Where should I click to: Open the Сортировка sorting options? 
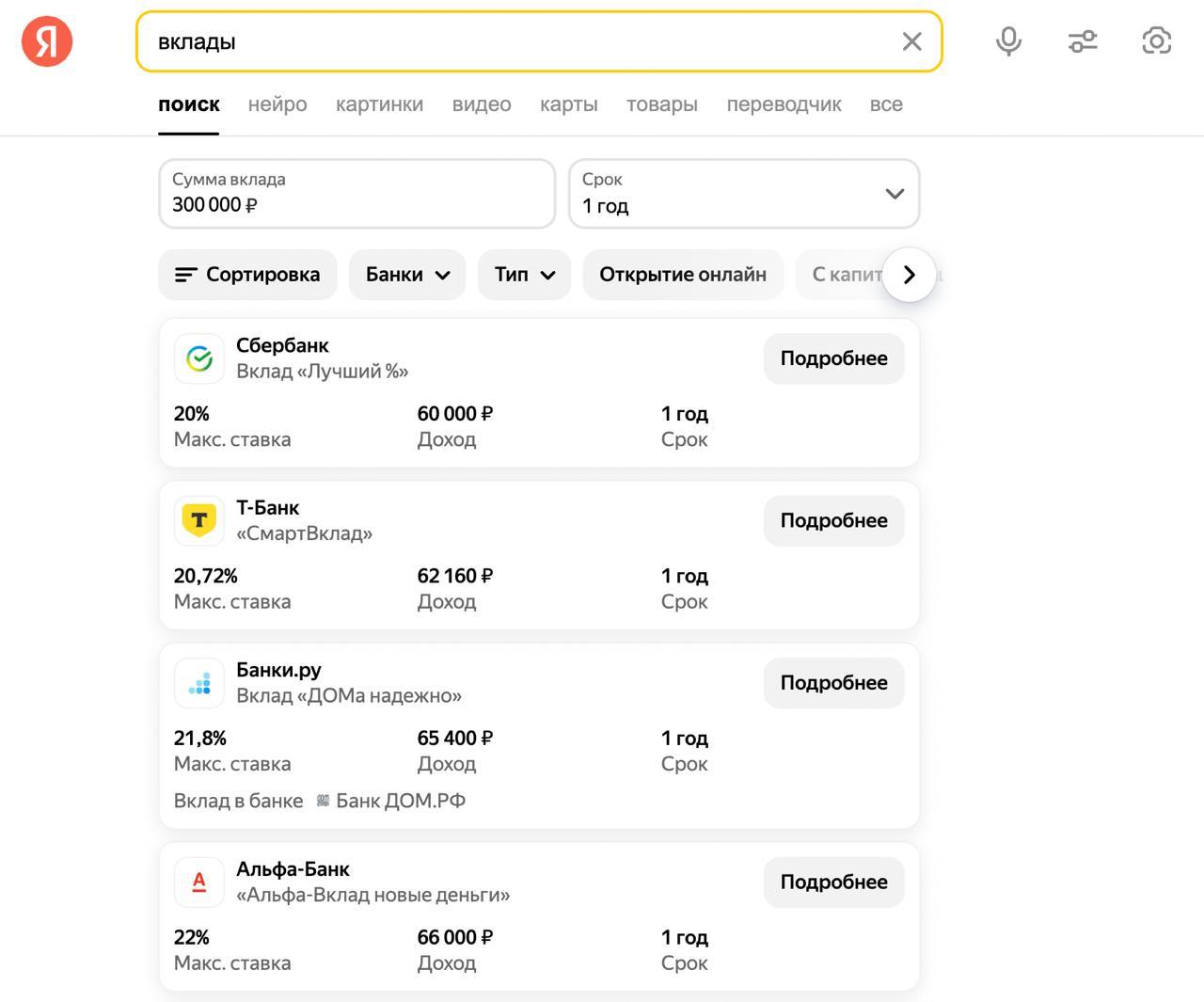pyautogui.click(x=247, y=275)
